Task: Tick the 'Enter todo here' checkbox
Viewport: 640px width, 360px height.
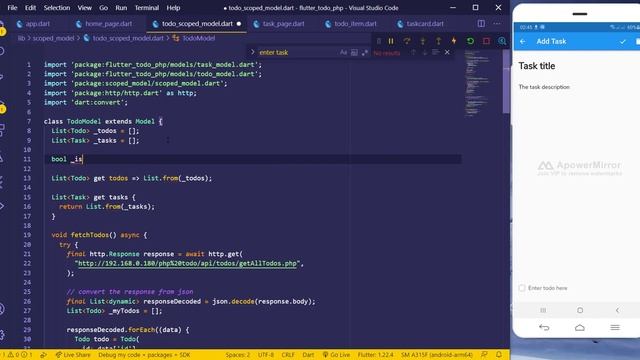Action: click(x=522, y=288)
